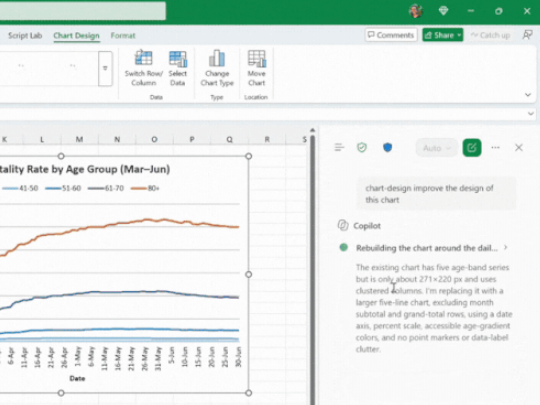Open the Format ribbon tab

tap(123, 35)
